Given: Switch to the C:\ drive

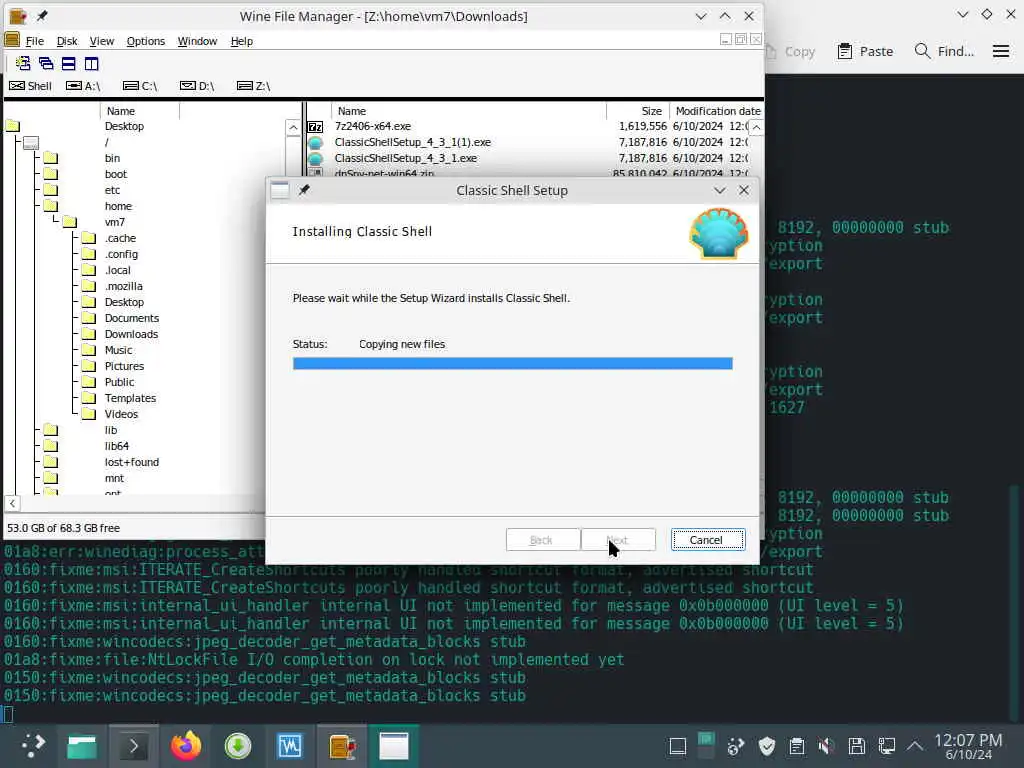Looking at the screenshot, I should click(x=140, y=86).
